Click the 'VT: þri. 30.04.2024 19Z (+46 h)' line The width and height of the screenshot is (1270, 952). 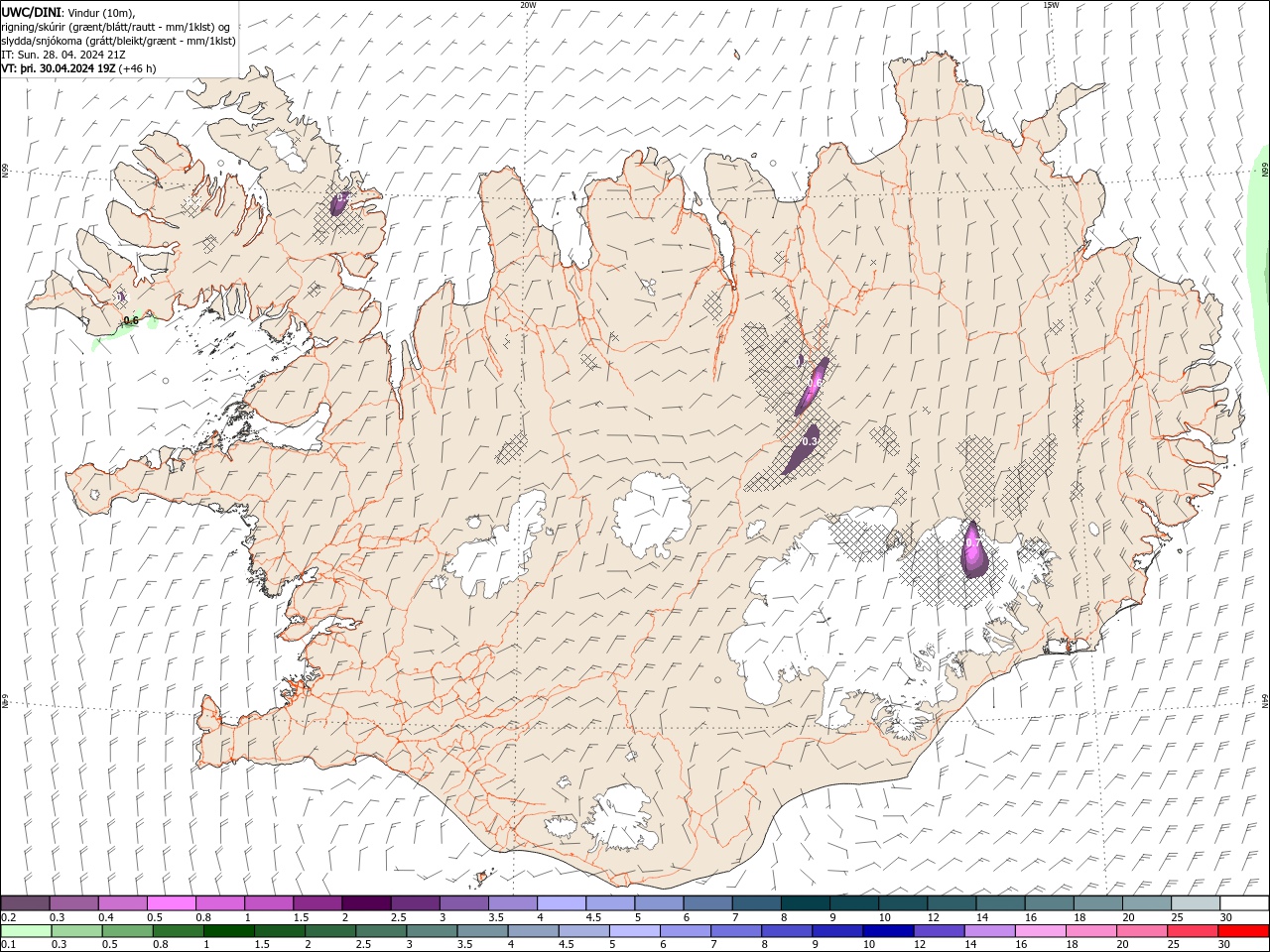click(78, 68)
